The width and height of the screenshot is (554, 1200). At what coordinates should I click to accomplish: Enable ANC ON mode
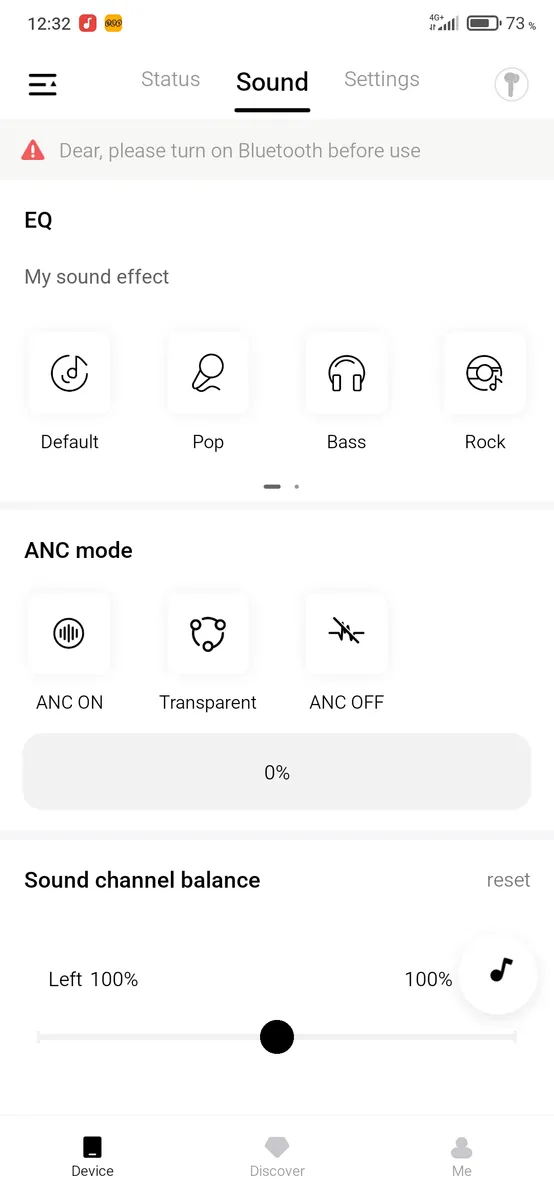[x=69, y=633]
